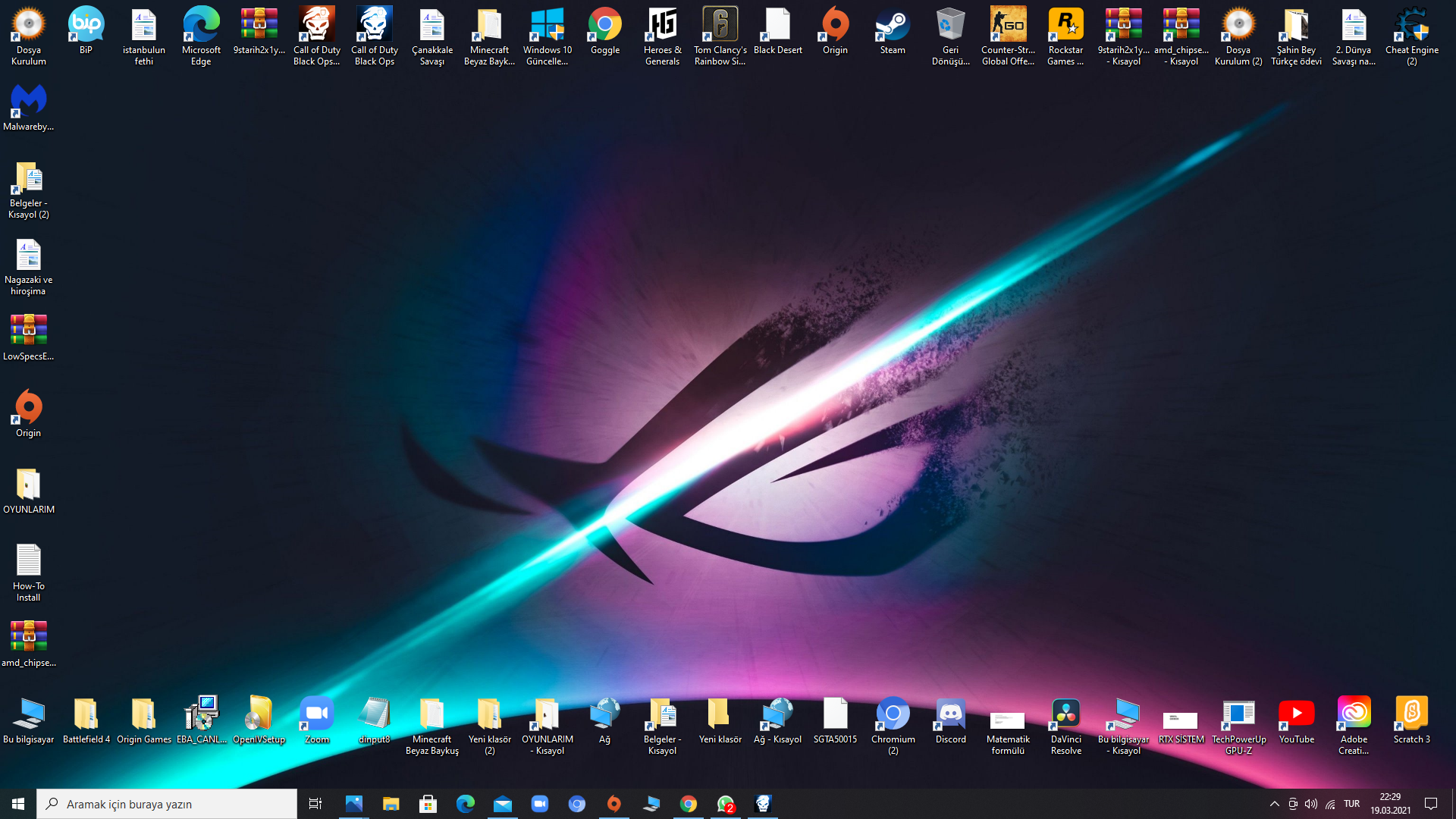1456x819 pixels.
Task: Open the notification center in taskbar
Action: [1431, 804]
